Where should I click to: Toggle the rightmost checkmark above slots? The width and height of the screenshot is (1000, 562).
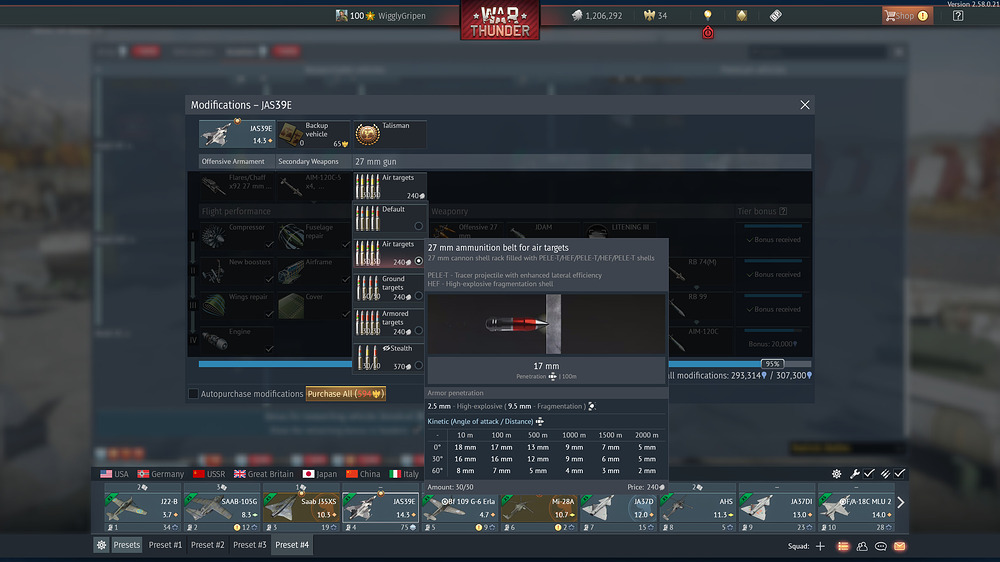[900, 473]
